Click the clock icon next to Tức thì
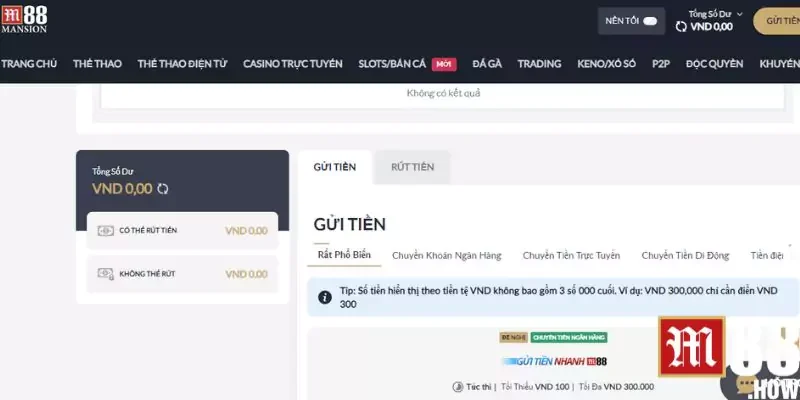The width and height of the screenshot is (800, 400). [x=458, y=386]
